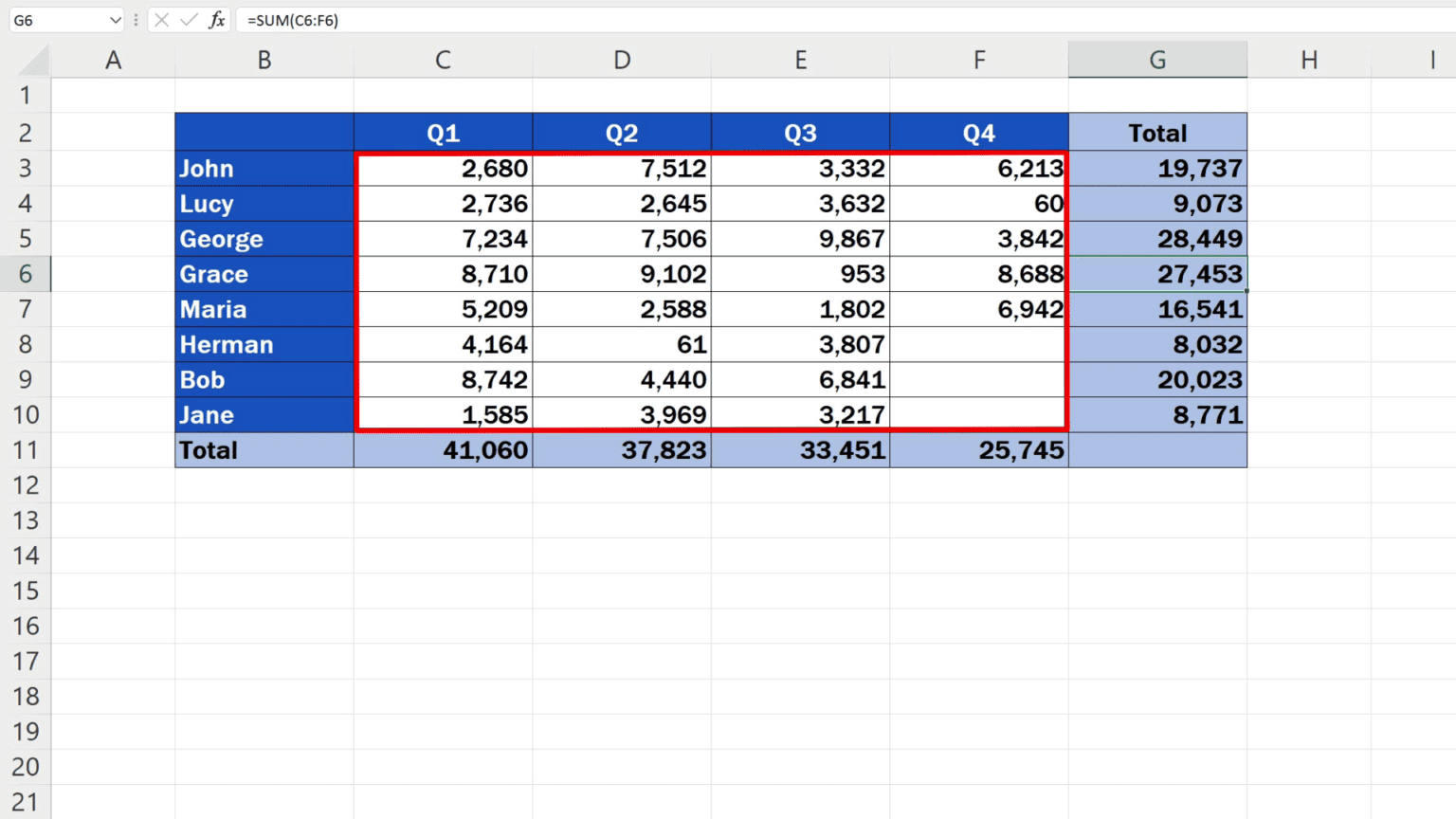The width and height of the screenshot is (1456, 819).
Task: Click the Total header cell above column G
Action: [1157, 132]
